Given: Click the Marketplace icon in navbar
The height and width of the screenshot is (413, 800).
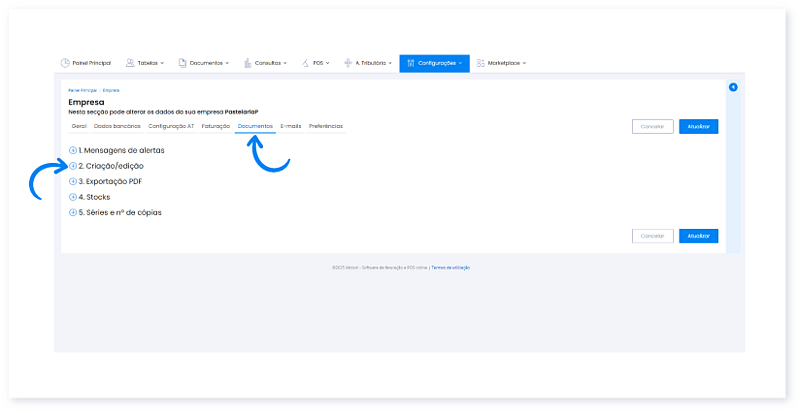Looking at the screenshot, I should pos(481,63).
